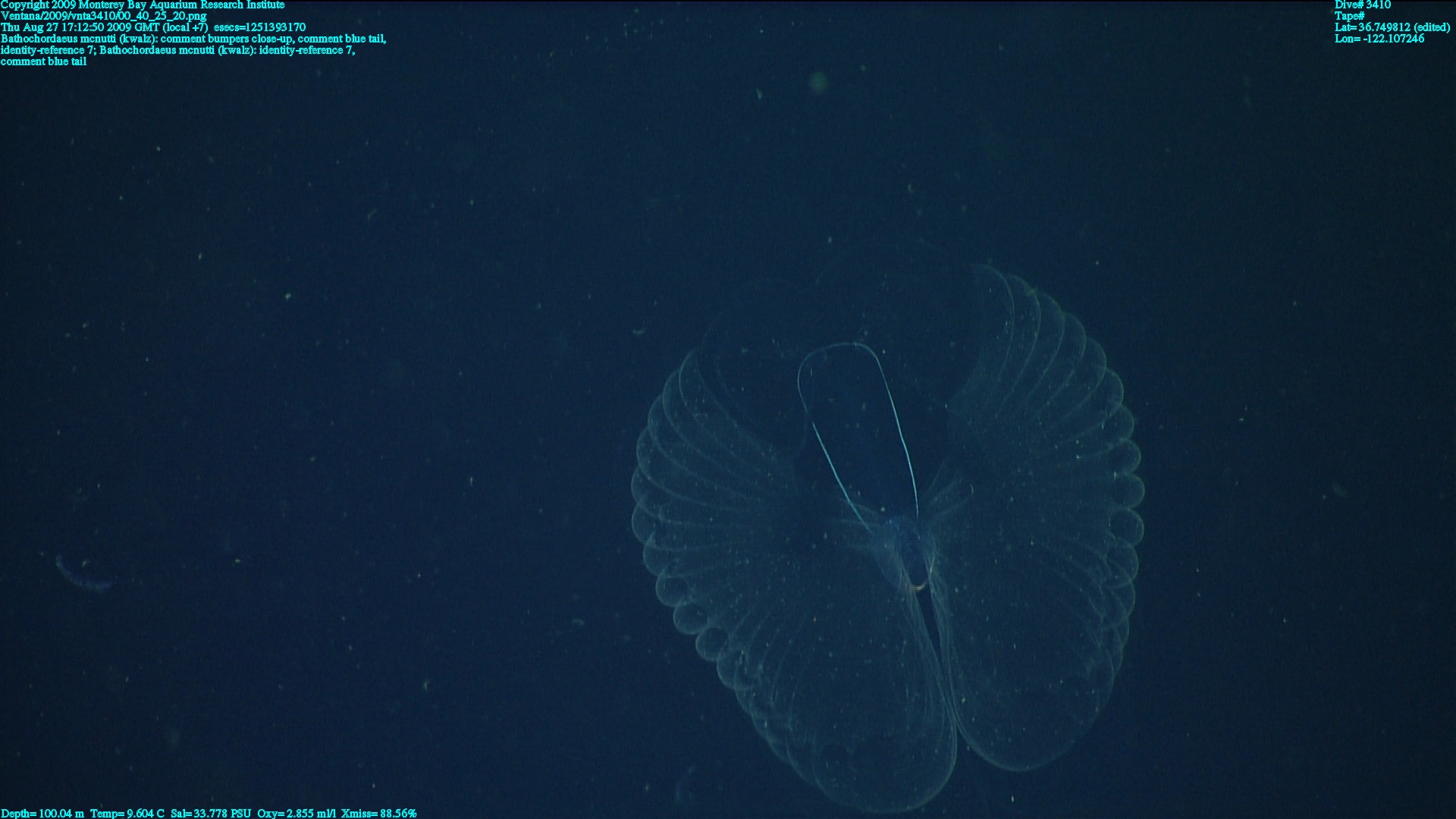1456x819 pixels.
Task: Click the Dive# 3410 label
Action: point(1362,5)
